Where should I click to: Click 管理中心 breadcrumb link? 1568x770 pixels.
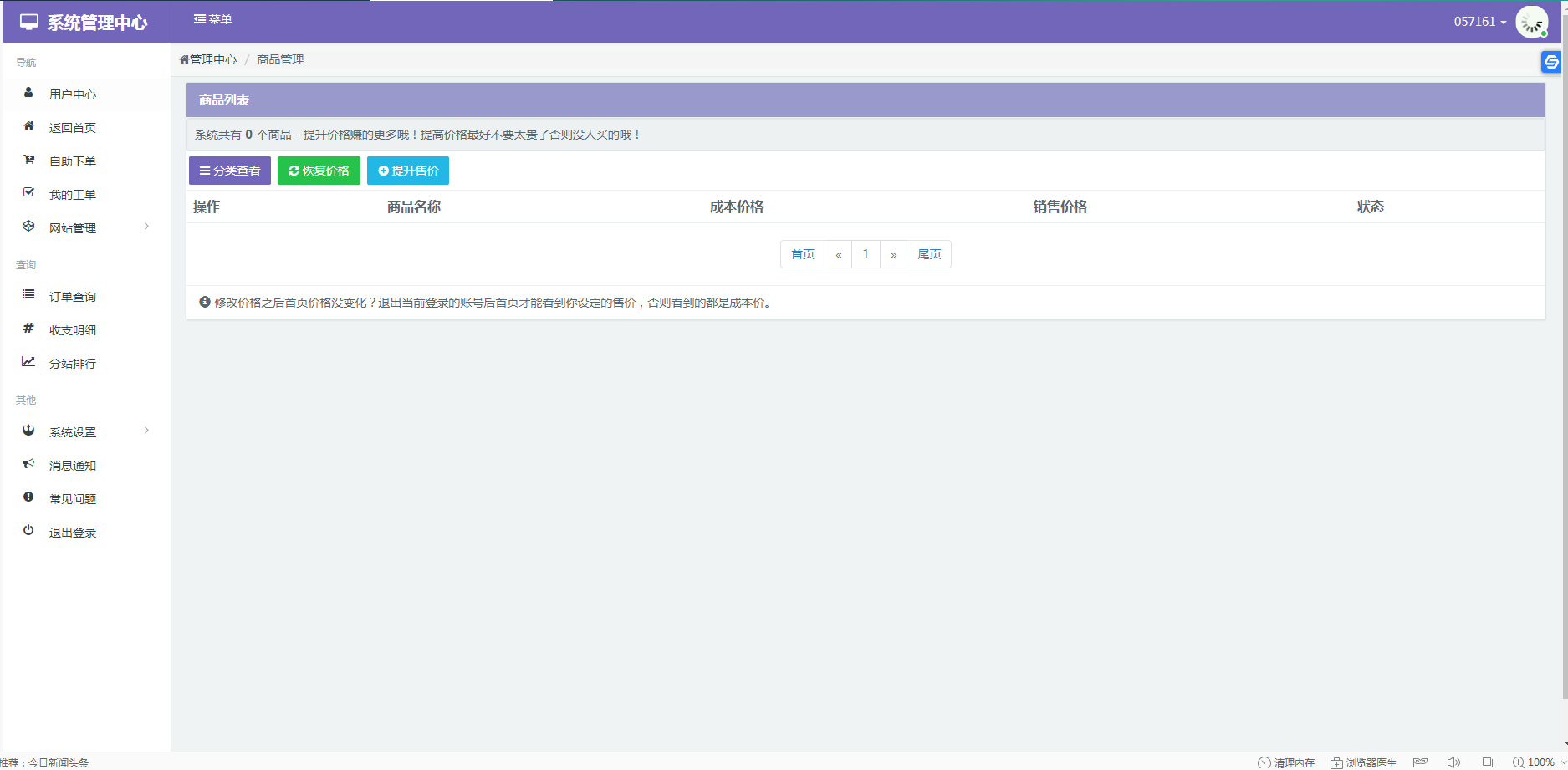pyautogui.click(x=209, y=59)
